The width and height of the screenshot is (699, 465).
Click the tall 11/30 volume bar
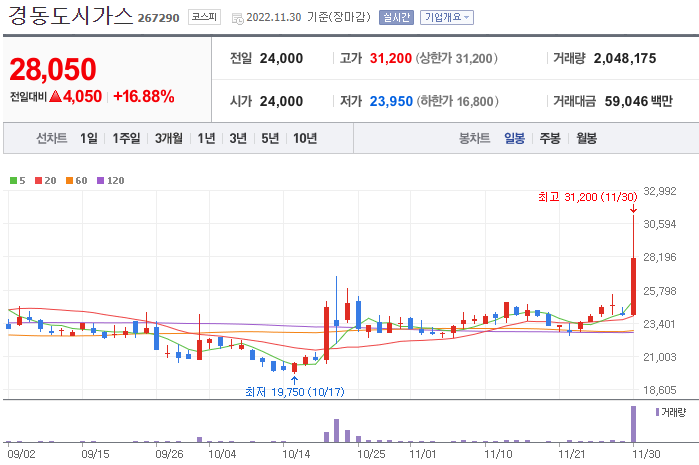633,424
